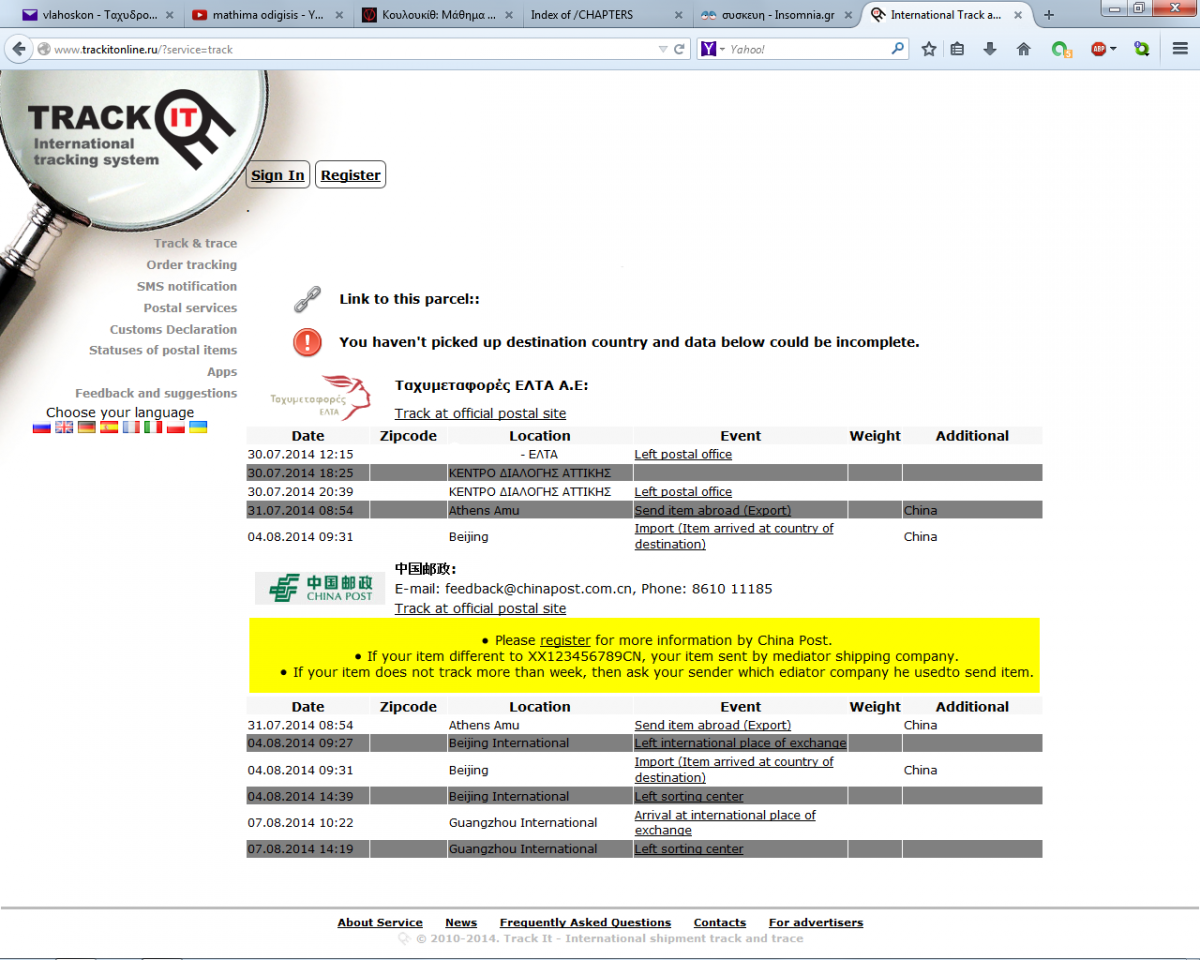
Task: Choose the German flag language
Action: click(87, 427)
